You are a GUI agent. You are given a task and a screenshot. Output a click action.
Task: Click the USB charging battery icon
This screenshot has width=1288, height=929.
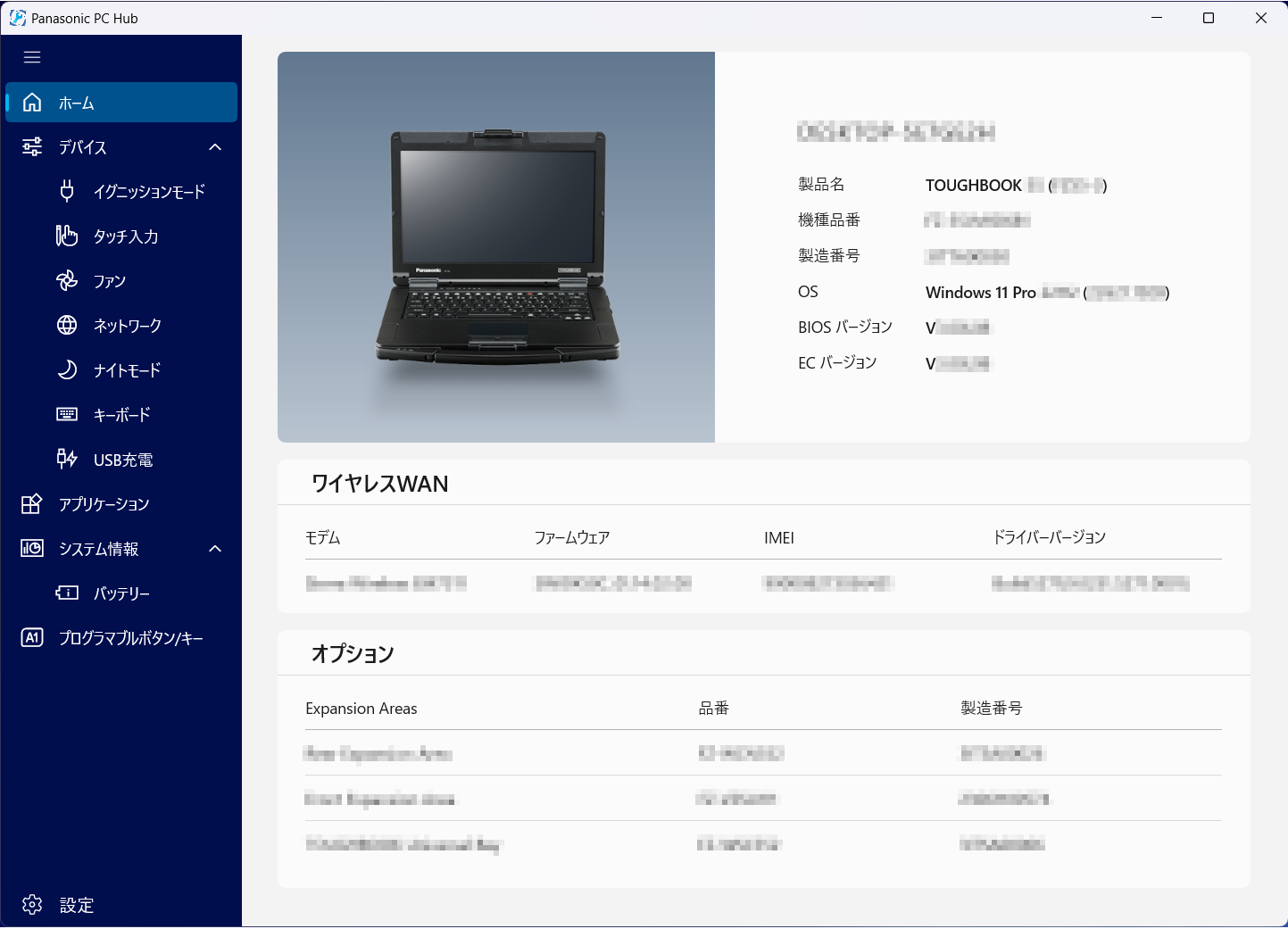tap(67, 459)
